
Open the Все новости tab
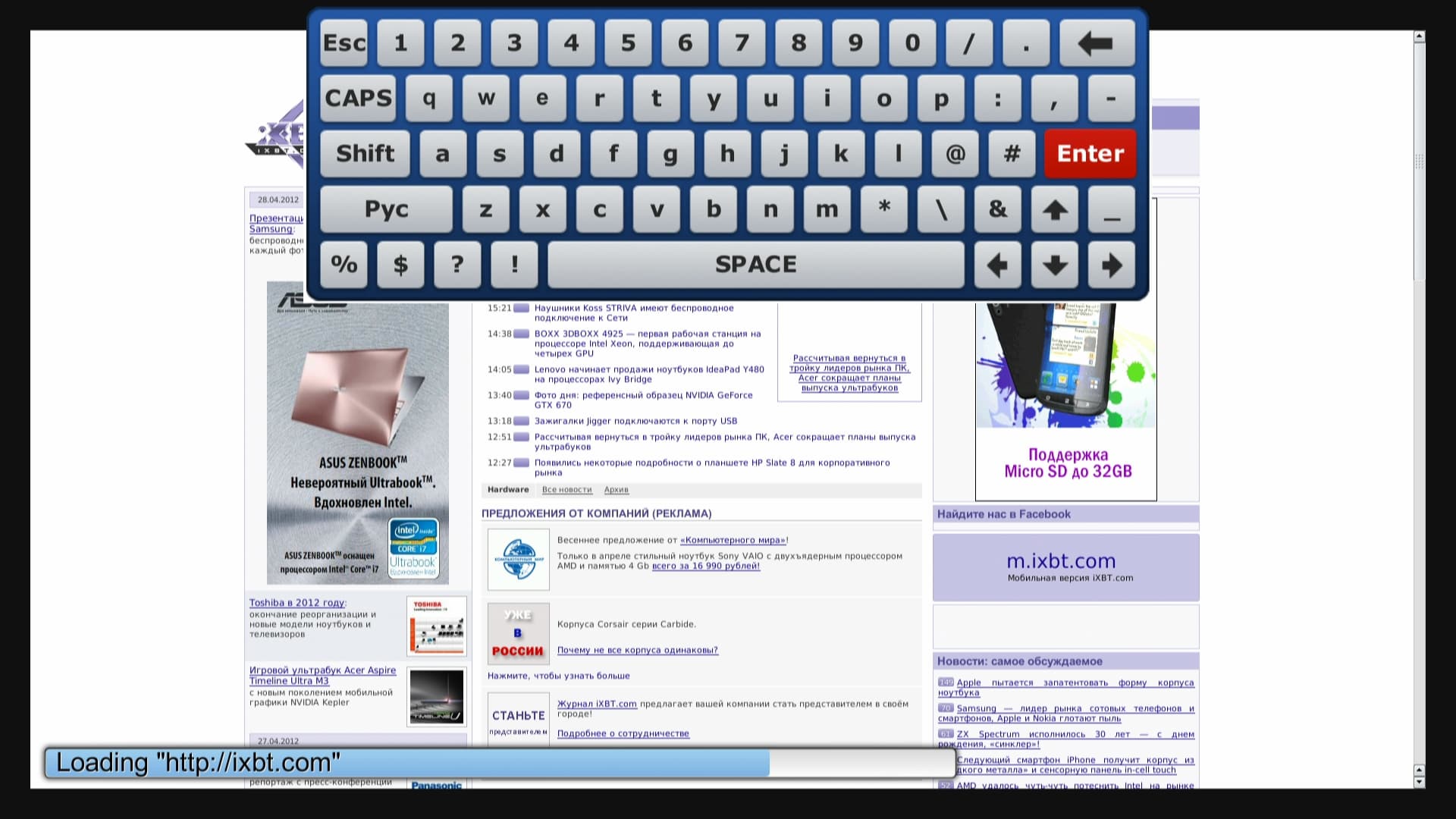566,490
